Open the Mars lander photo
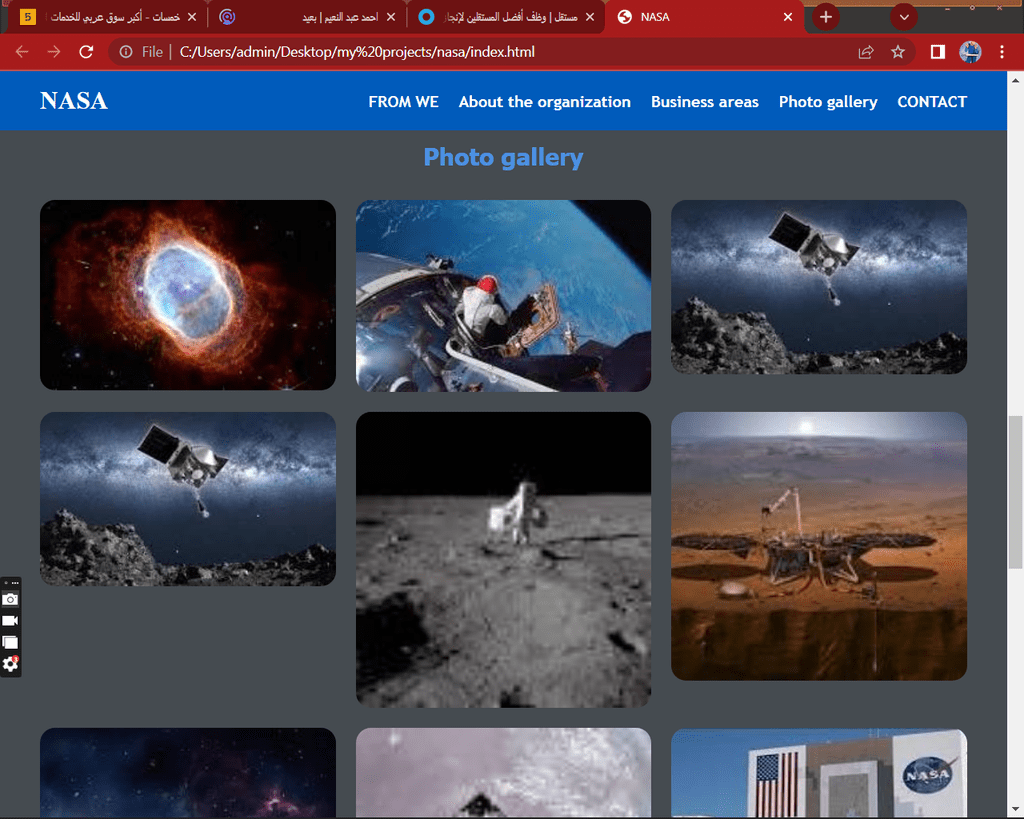This screenshot has width=1024, height=819. 819,546
